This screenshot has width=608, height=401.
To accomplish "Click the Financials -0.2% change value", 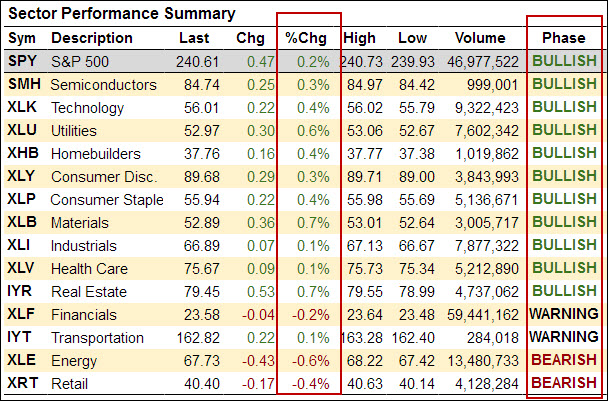I will (311, 315).
